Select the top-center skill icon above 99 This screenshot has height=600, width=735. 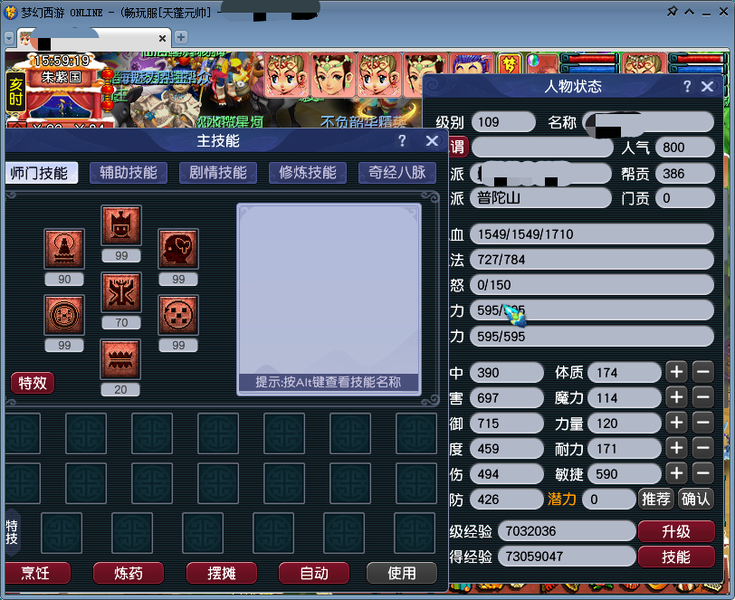tap(121, 225)
